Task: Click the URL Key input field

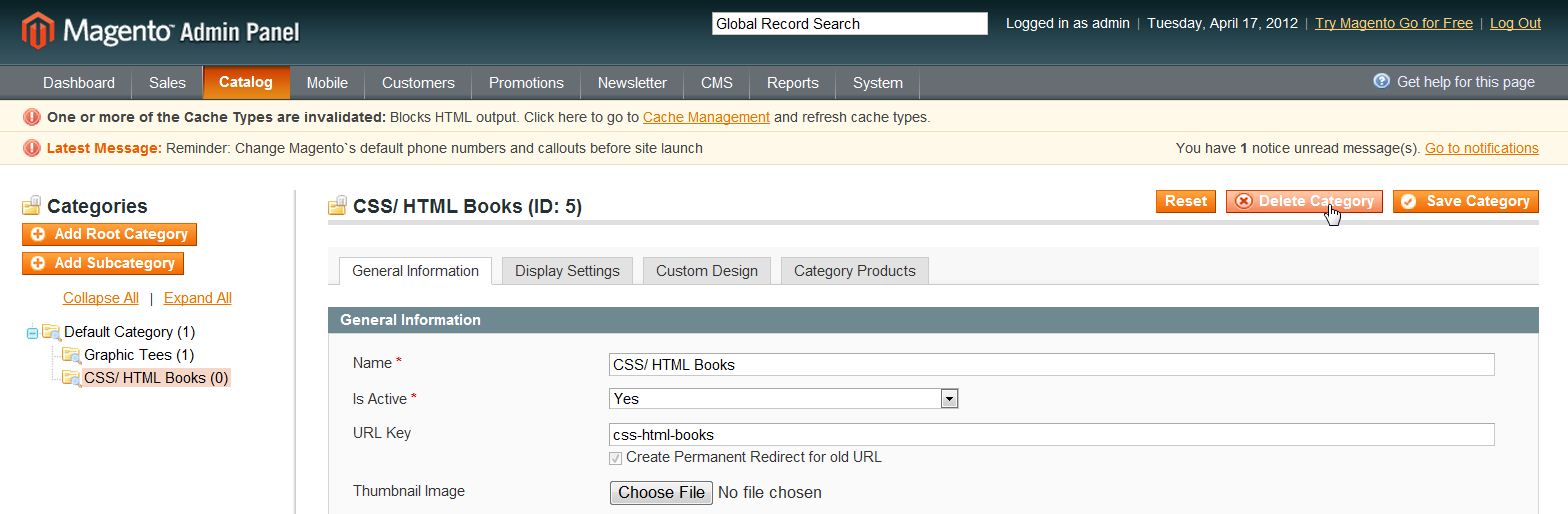Action: [1052, 435]
